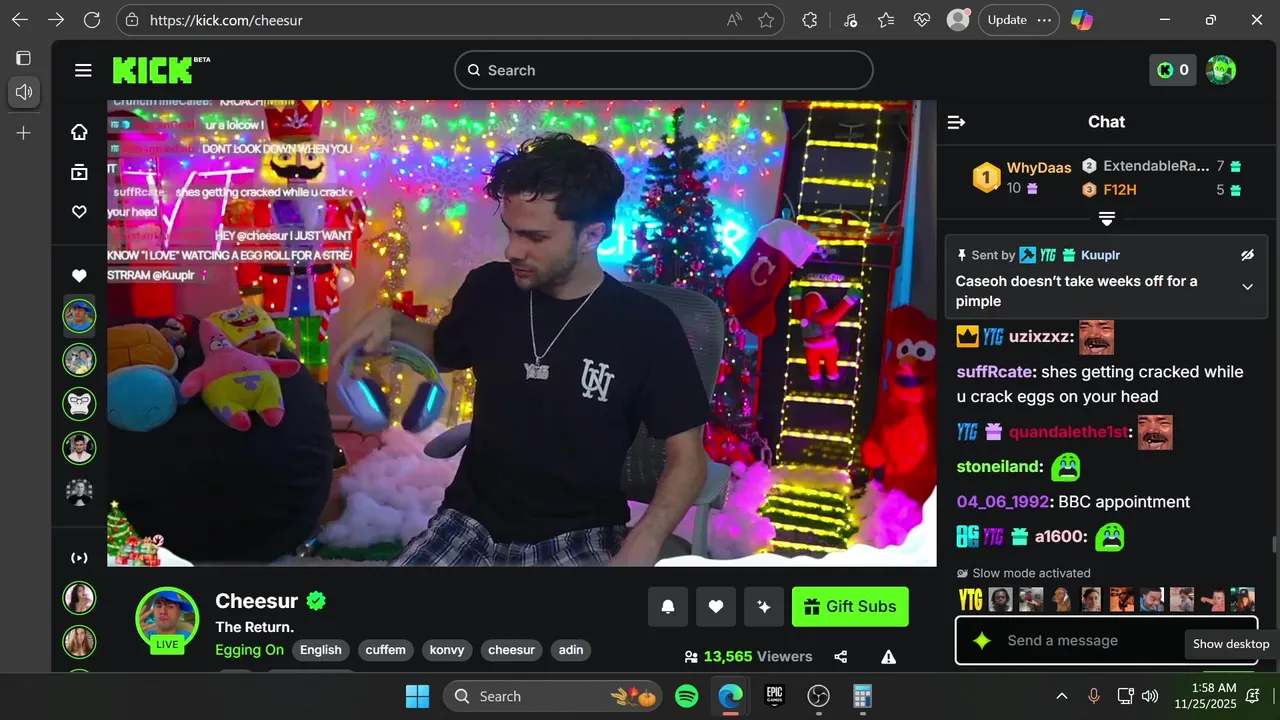Screen dimensions: 1280x720
Task: Select the cuffem tag
Action: pos(385,650)
